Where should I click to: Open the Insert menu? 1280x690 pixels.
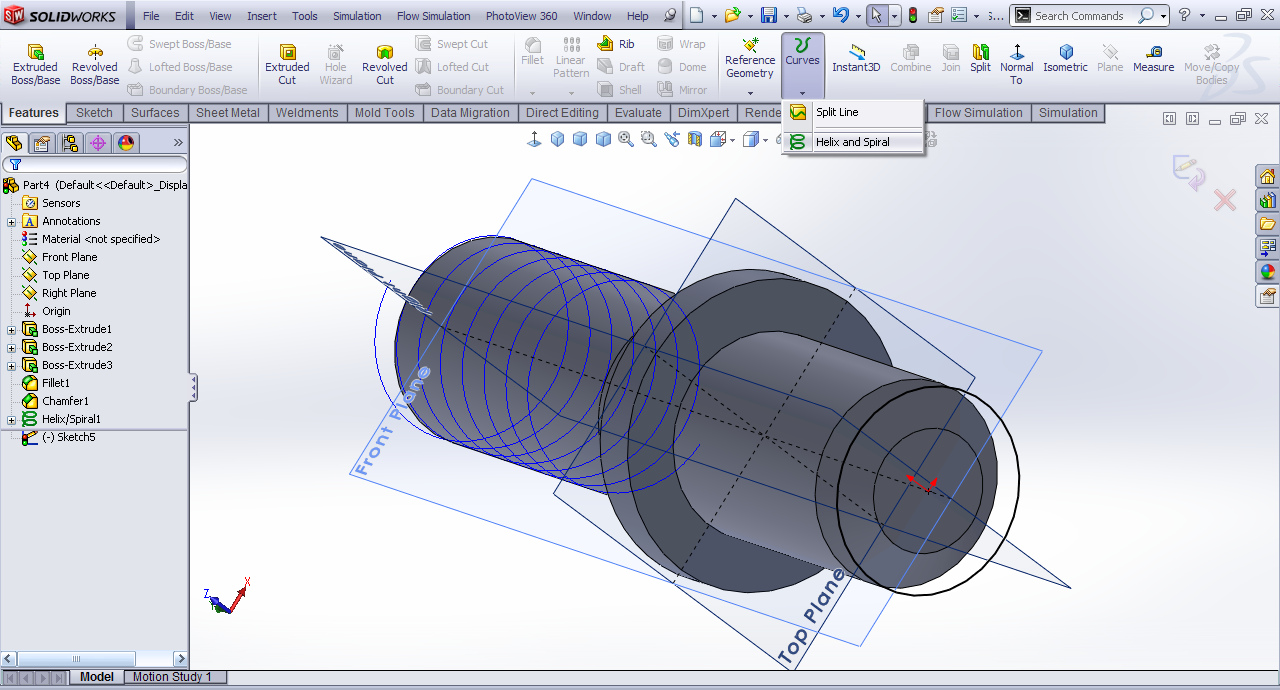click(x=262, y=16)
